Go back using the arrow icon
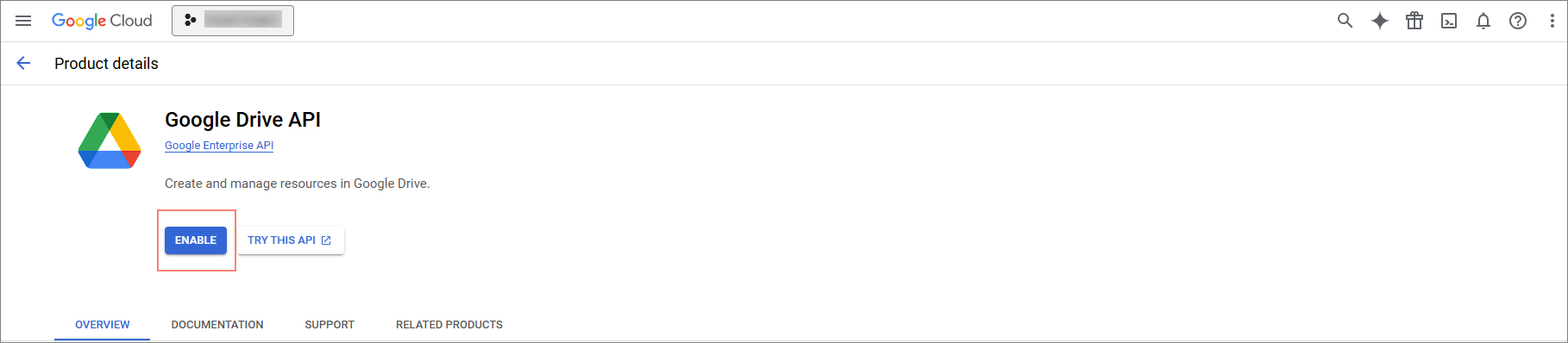Viewport: 1568px width, 343px height. (x=23, y=63)
